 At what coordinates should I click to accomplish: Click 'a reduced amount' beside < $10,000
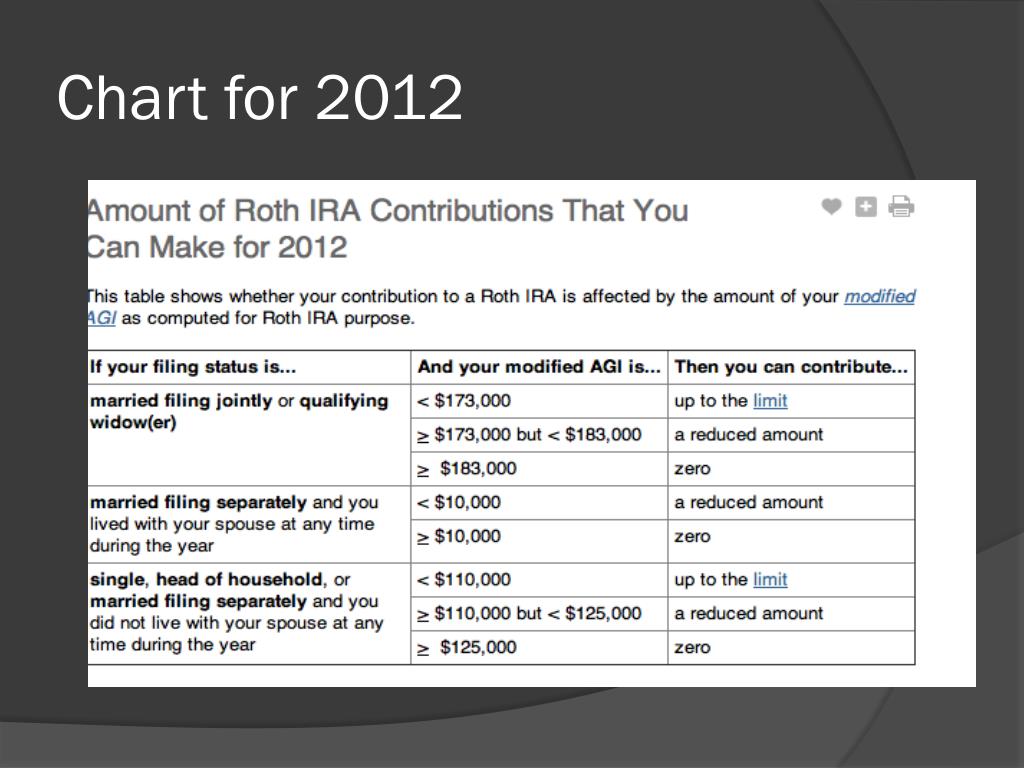[792, 503]
